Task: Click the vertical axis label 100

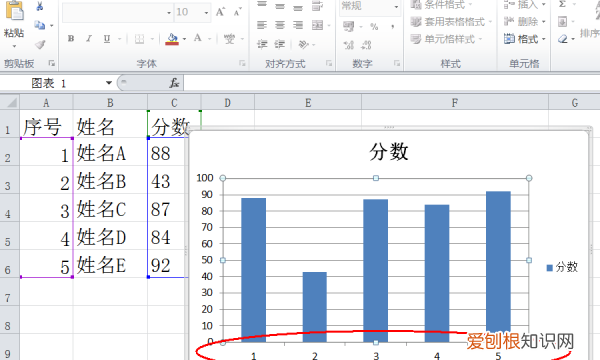Action: pyautogui.click(x=205, y=178)
